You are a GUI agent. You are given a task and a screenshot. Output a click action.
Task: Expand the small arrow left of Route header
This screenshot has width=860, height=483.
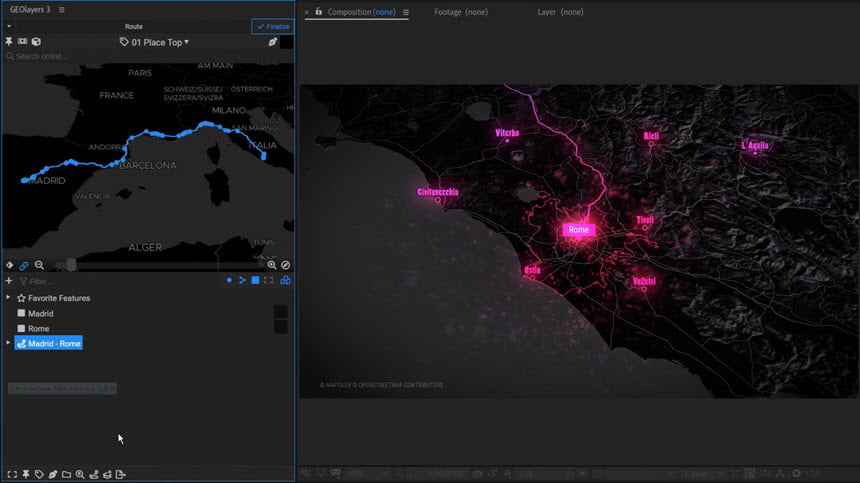pyautogui.click(x=9, y=26)
